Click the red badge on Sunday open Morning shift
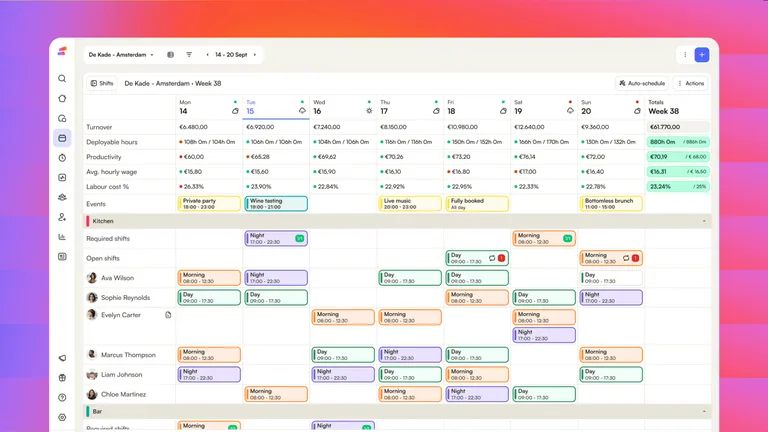Image resolution: width=768 pixels, height=432 pixels. coord(635,258)
